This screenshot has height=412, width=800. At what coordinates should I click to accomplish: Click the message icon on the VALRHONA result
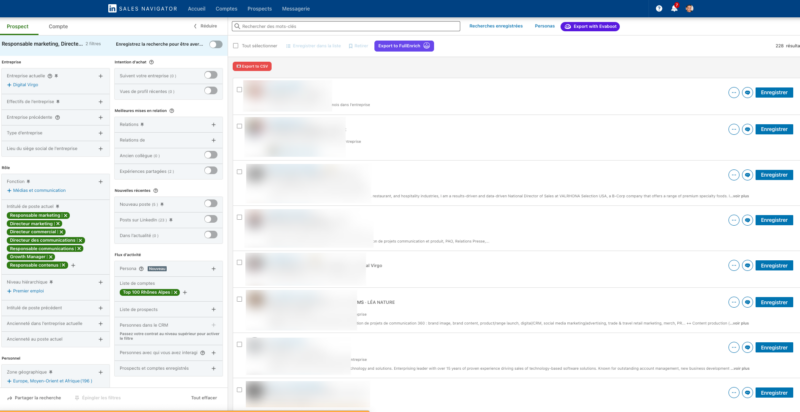pyautogui.click(x=747, y=175)
